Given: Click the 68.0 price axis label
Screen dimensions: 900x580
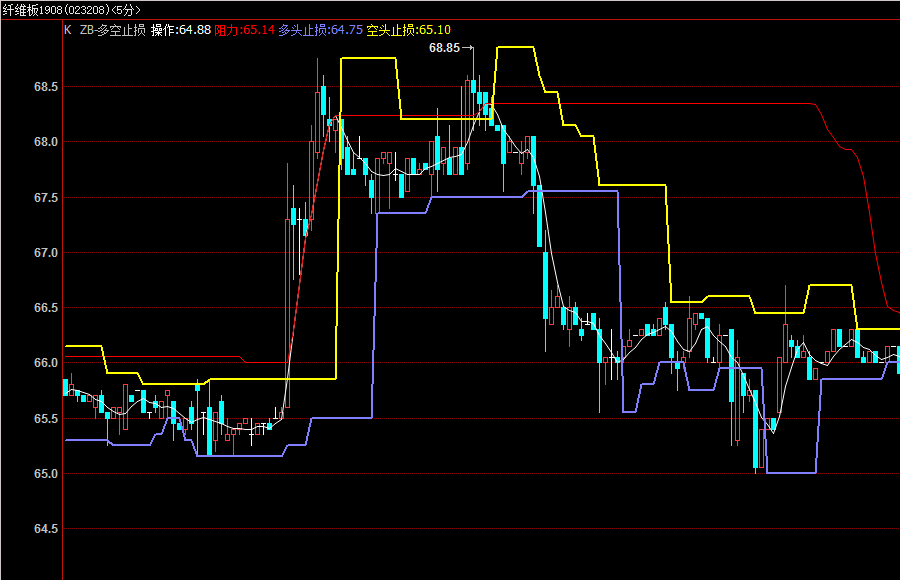Looking at the screenshot, I should pos(46,142).
